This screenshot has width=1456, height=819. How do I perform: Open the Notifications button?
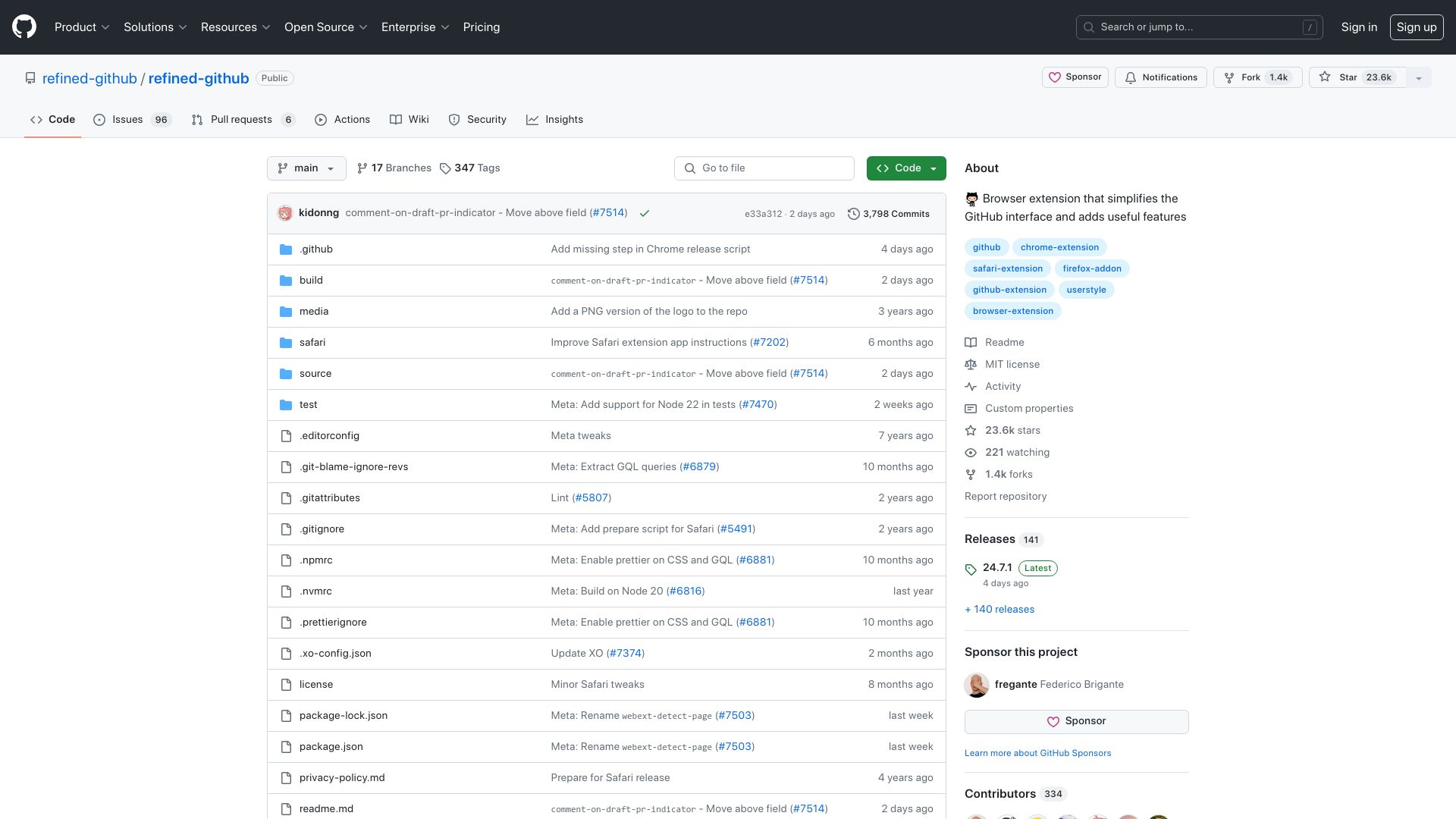point(1161,77)
